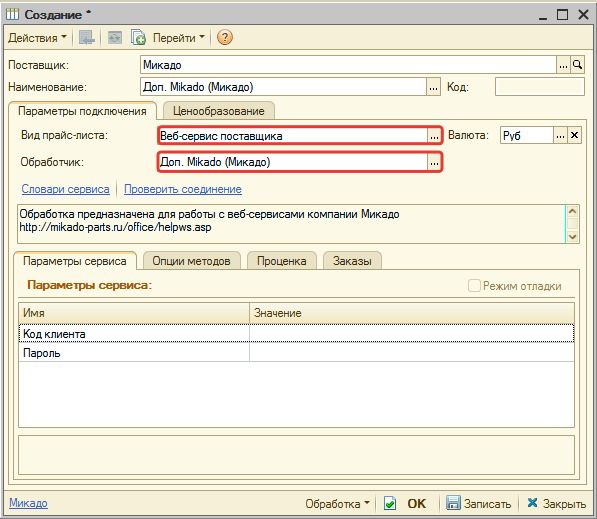Open the Обработка dropdown at bottom
Viewport: 597px width, 519px height.
337,504
